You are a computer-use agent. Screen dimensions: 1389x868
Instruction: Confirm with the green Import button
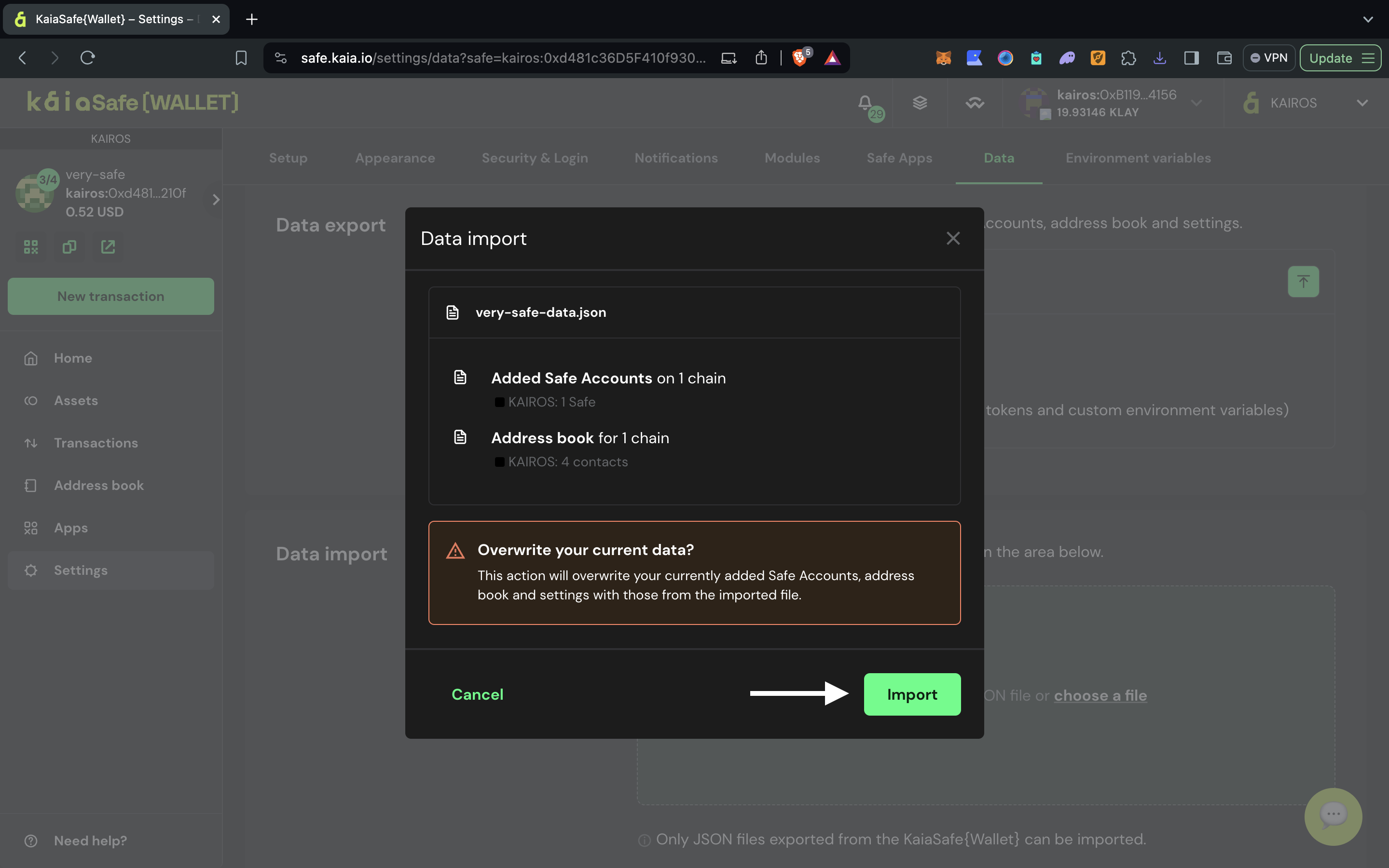click(x=911, y=694)
